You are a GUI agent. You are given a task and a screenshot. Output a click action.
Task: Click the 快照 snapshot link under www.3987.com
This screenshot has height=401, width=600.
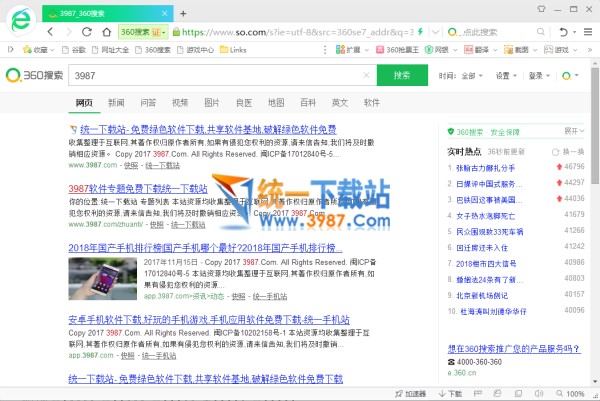[x=131, y=165]
